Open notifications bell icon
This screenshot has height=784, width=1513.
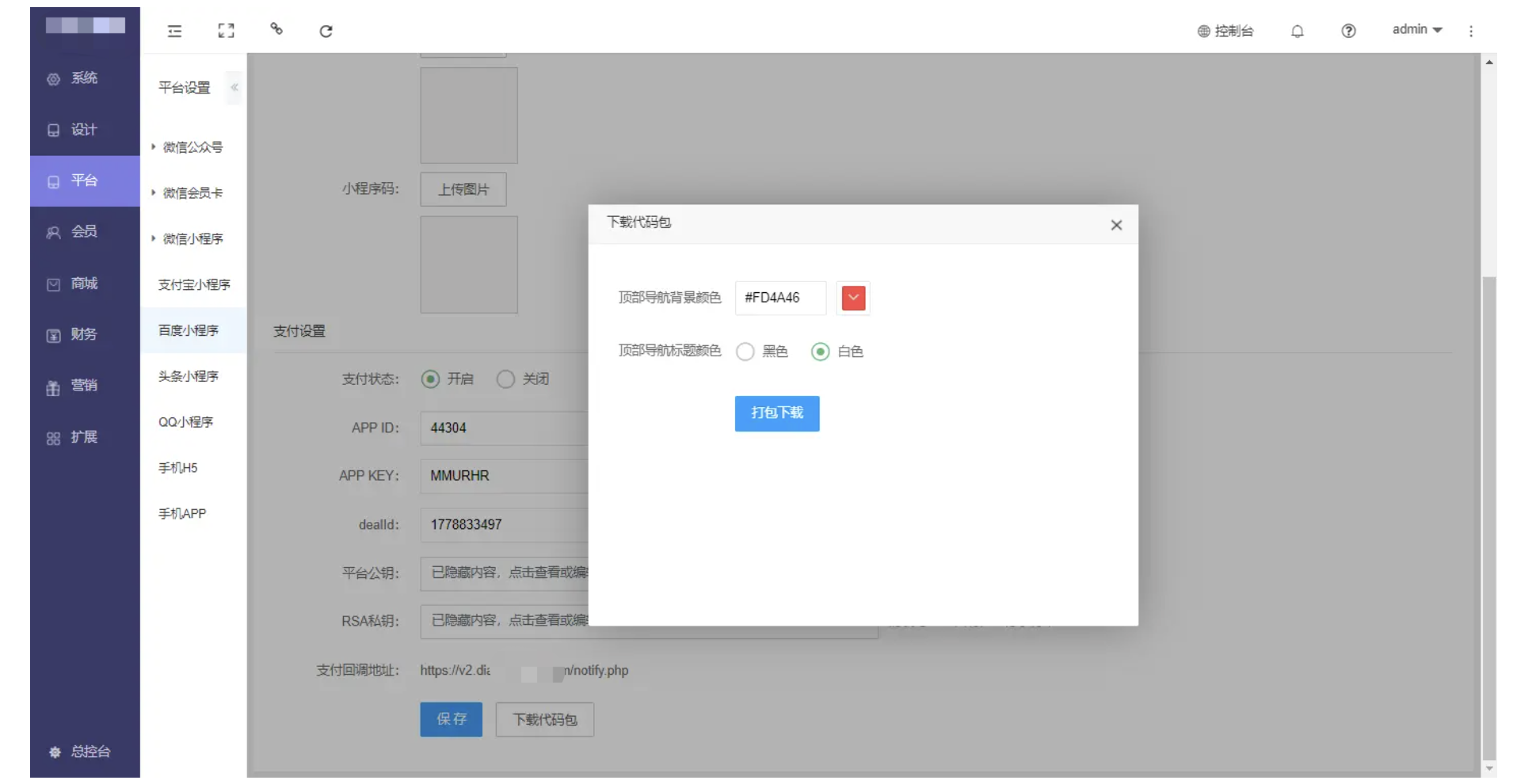pos(1297,31)
